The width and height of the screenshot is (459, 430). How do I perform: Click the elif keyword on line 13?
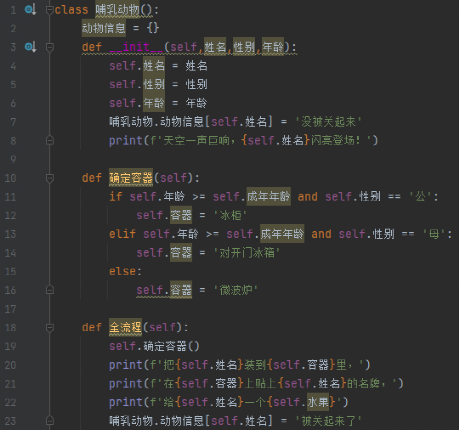(123, 234)
